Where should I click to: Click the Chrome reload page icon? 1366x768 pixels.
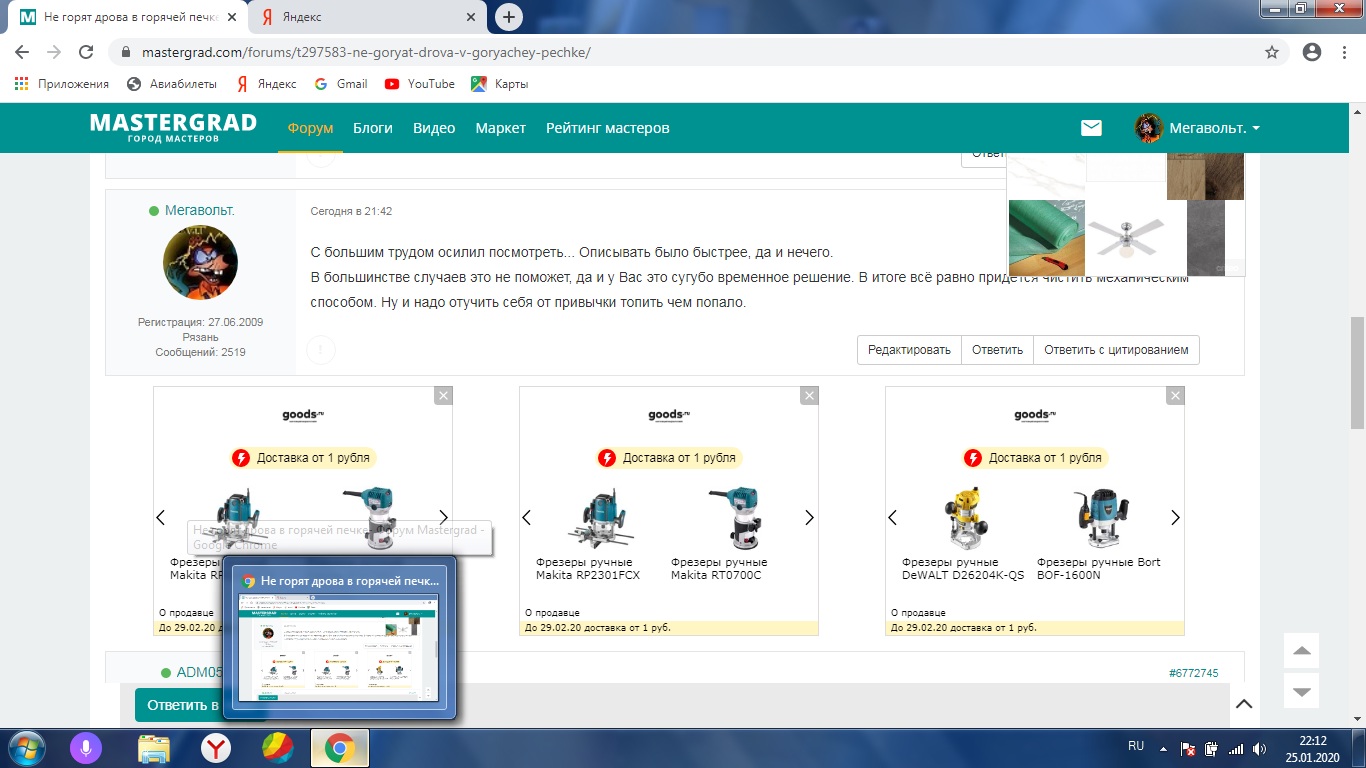(x=86, y=52)
